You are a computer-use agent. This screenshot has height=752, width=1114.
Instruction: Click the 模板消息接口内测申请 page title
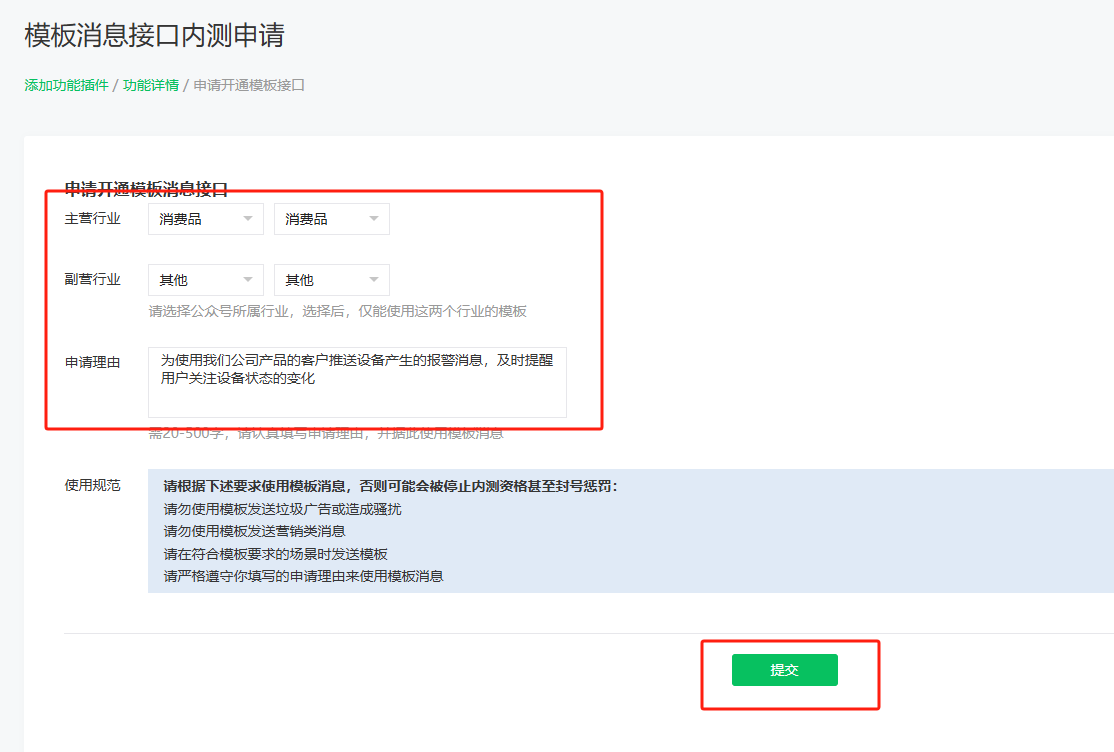[x=154, y=35]
